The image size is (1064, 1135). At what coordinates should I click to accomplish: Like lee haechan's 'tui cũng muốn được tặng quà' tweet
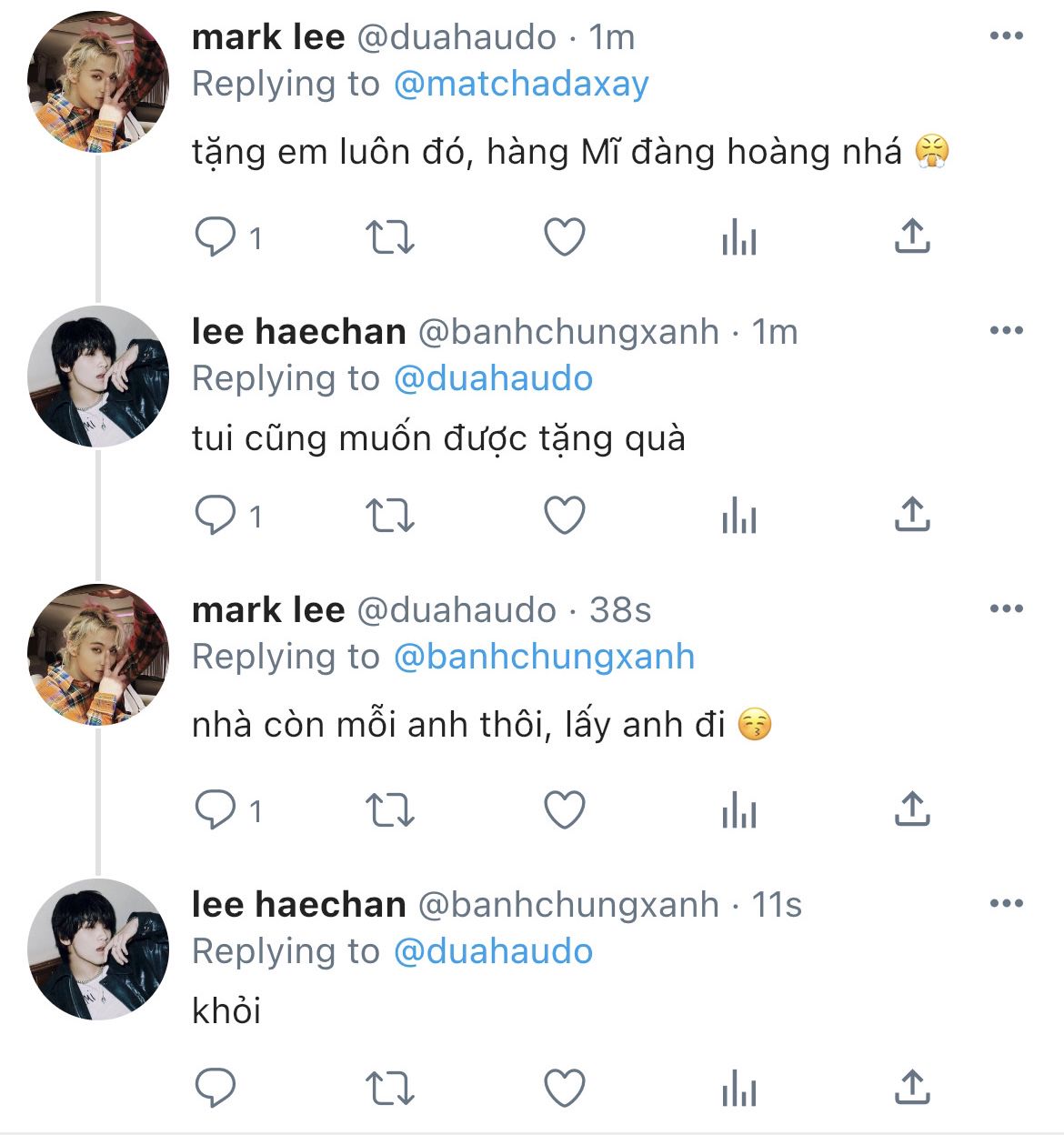click(564, 516)
